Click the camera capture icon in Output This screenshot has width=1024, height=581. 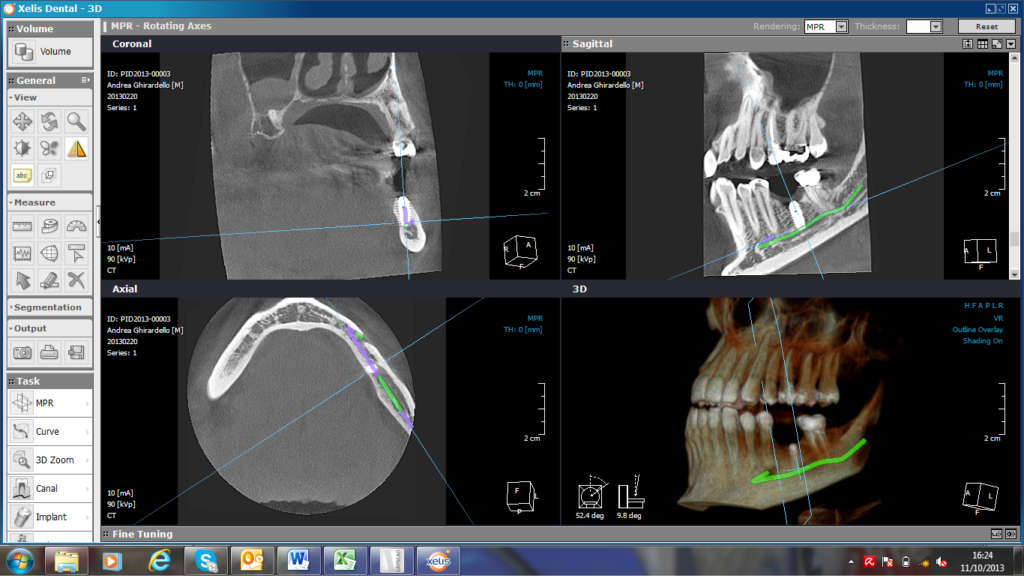(x=22, y=352)
